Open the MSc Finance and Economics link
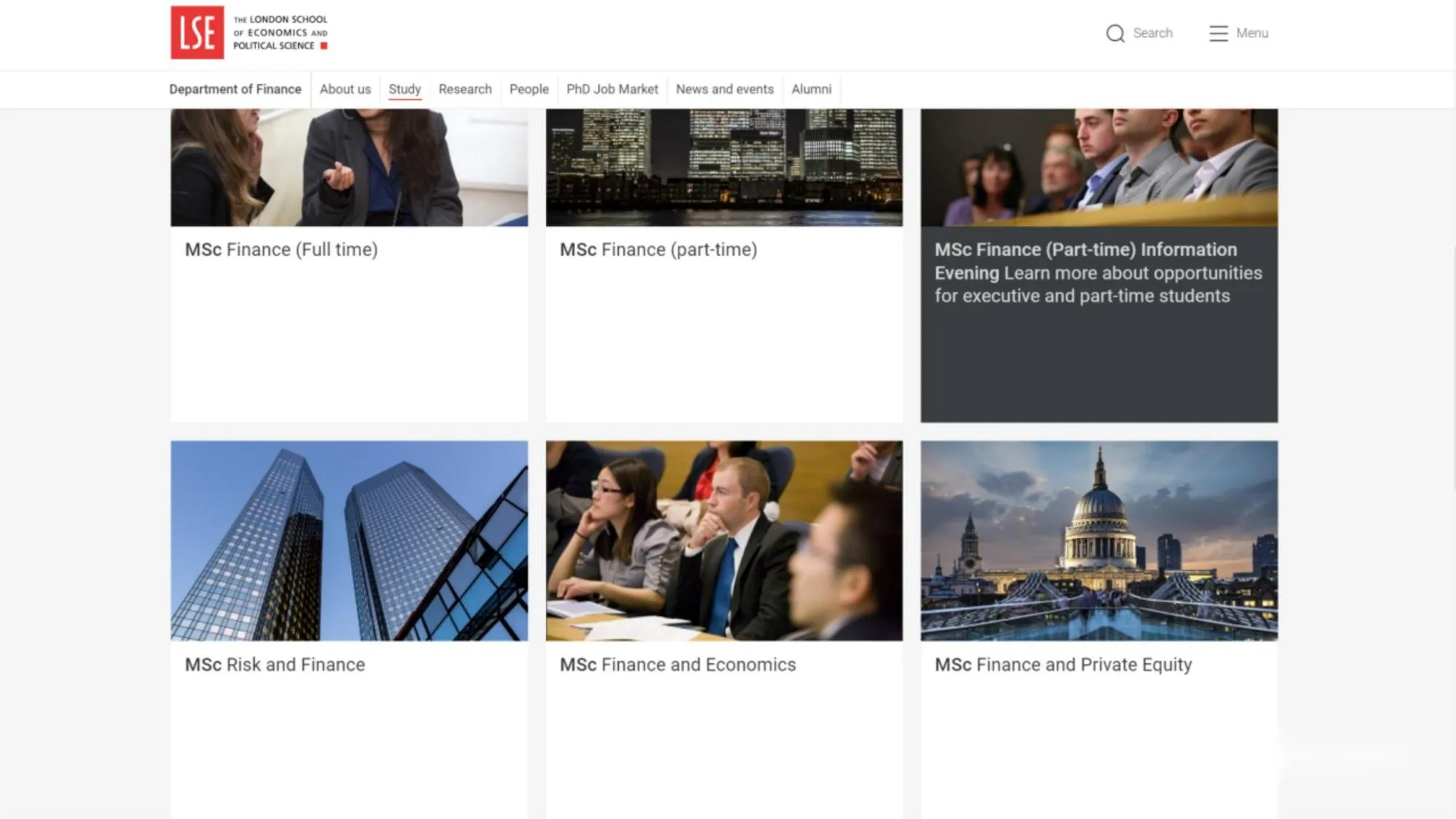The width and height of the screenshot is (1456, 819). (x=677, y=665)
